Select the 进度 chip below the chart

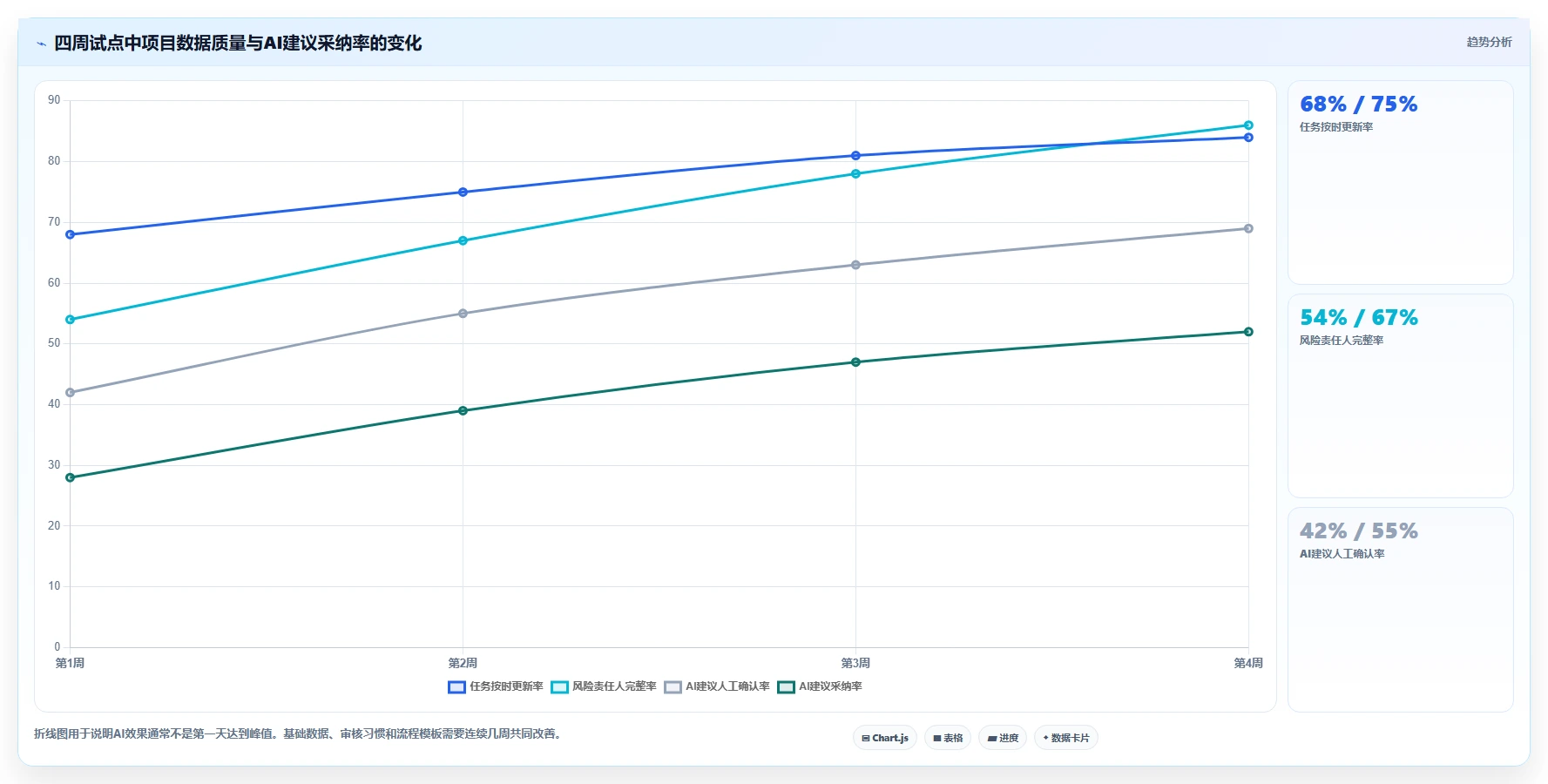[1003, 738]
